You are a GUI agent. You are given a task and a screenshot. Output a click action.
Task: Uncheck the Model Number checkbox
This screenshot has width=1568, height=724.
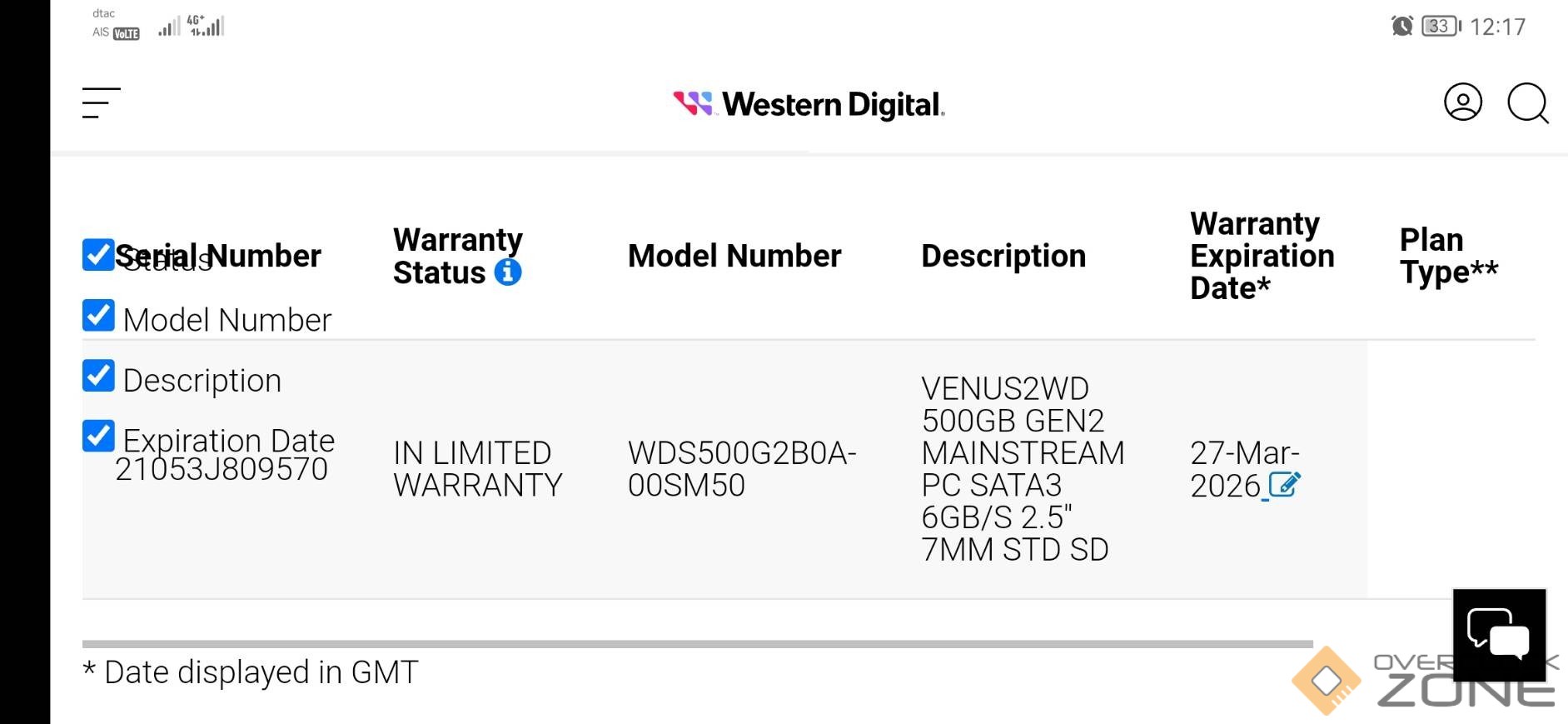pyautogui.click(x=98, y=316)
